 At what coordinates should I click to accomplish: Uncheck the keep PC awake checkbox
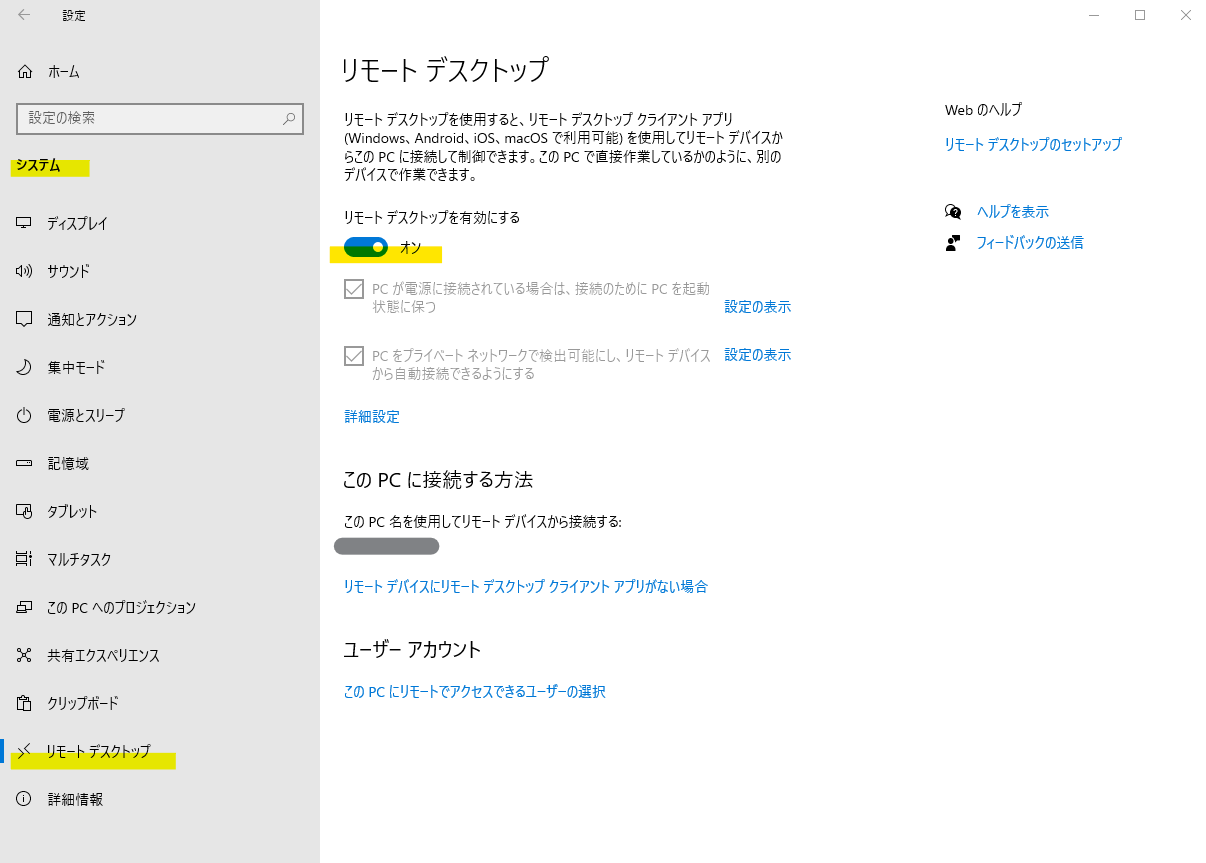354,289
